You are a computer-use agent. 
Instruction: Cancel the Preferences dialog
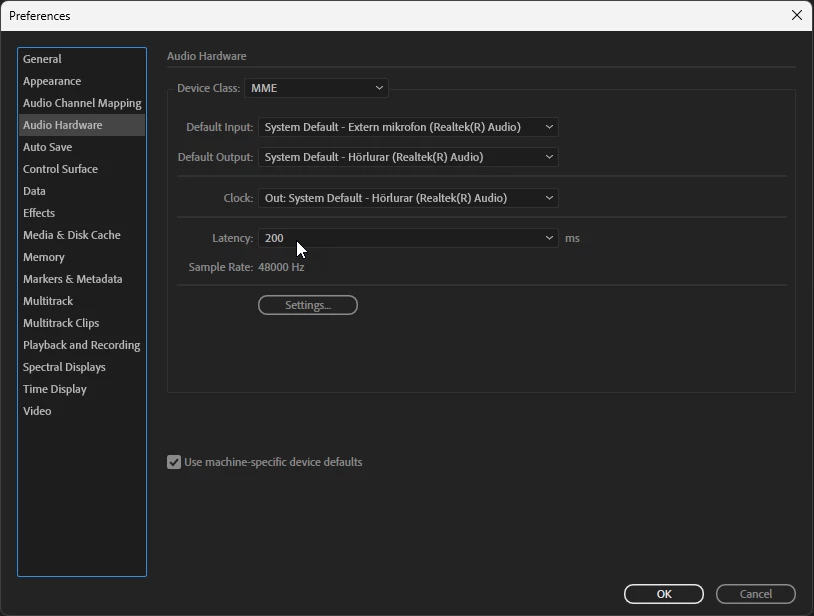(x=755, y=594)
